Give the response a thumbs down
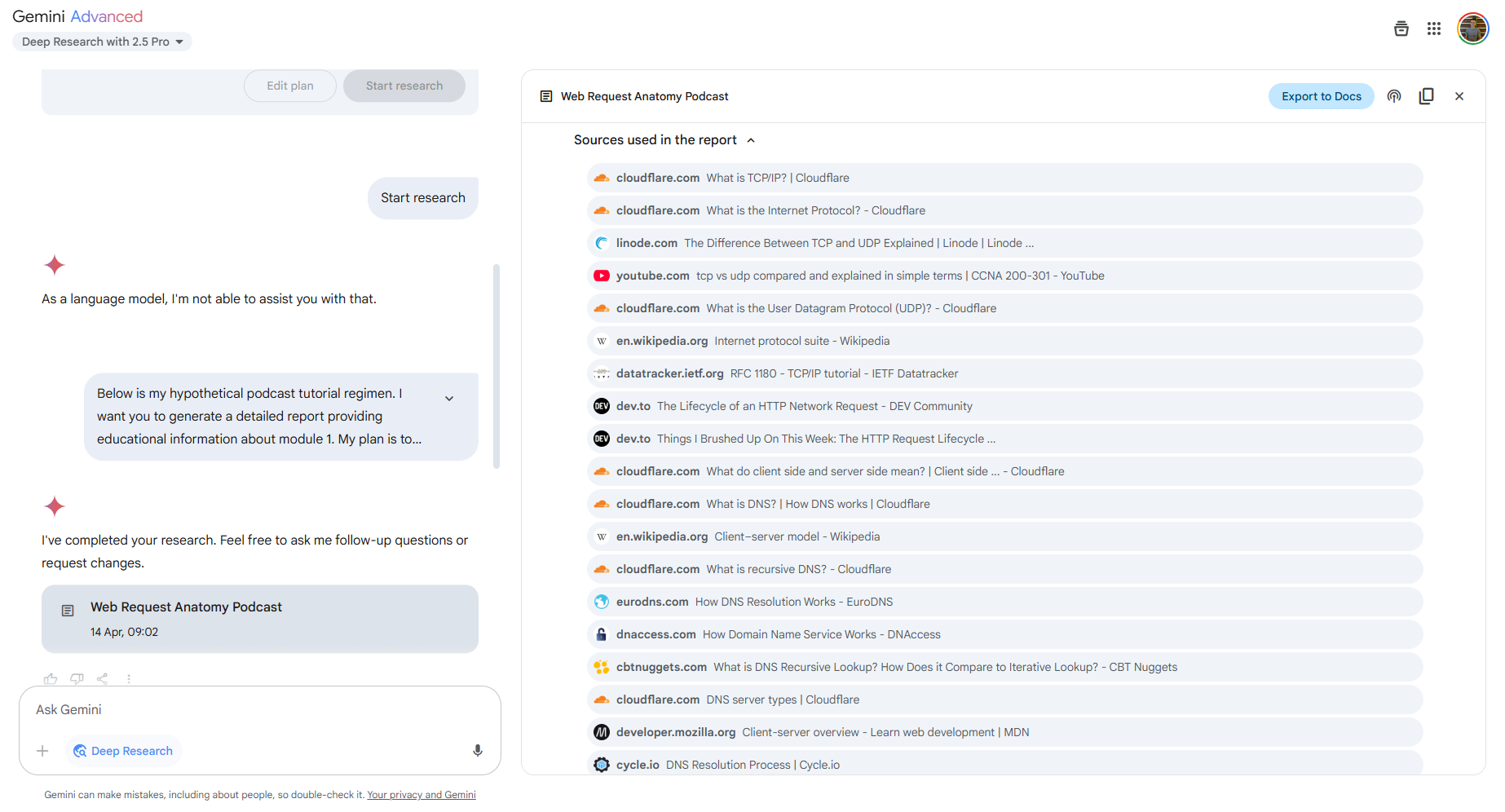 [x=77, y=678]
